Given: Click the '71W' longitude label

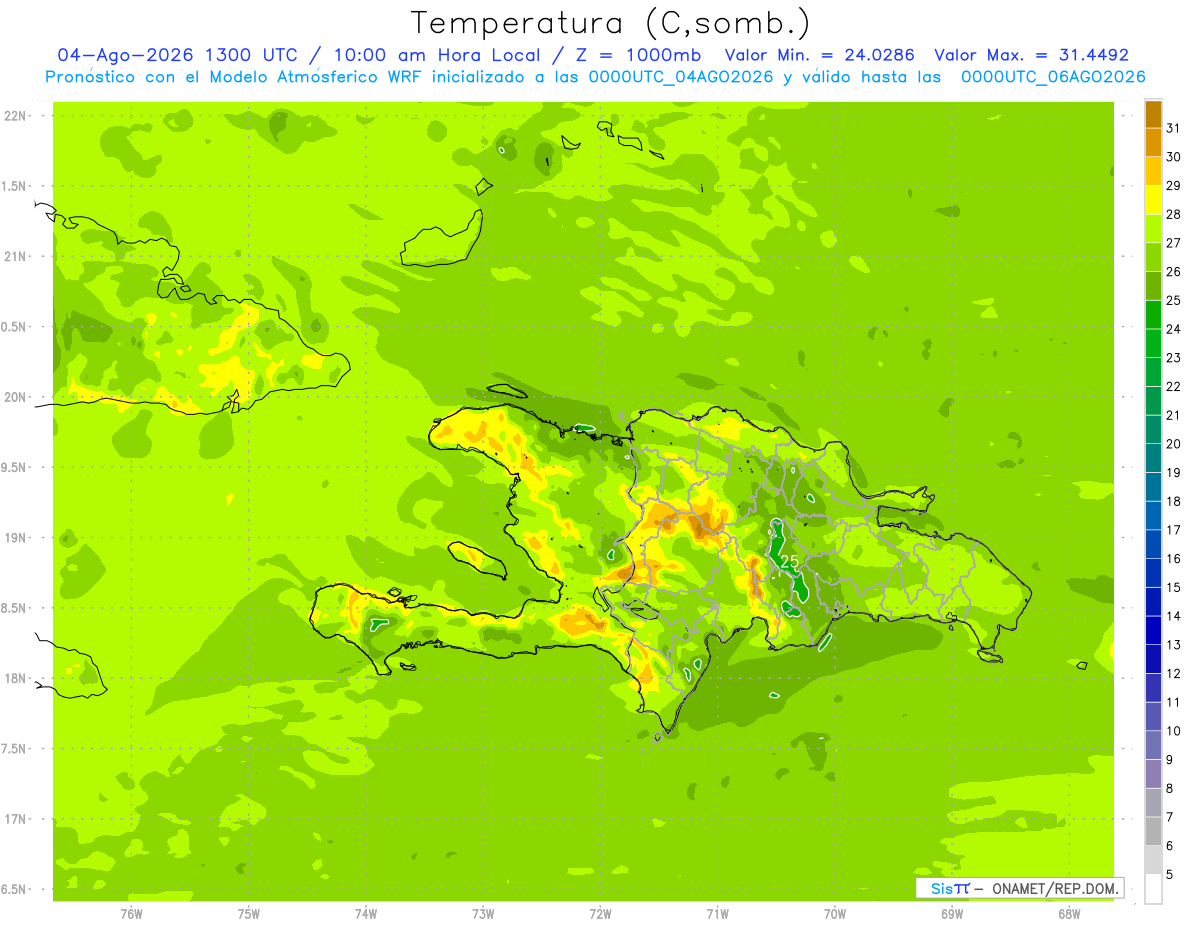Looking at the screenshot, I should 717,913.
